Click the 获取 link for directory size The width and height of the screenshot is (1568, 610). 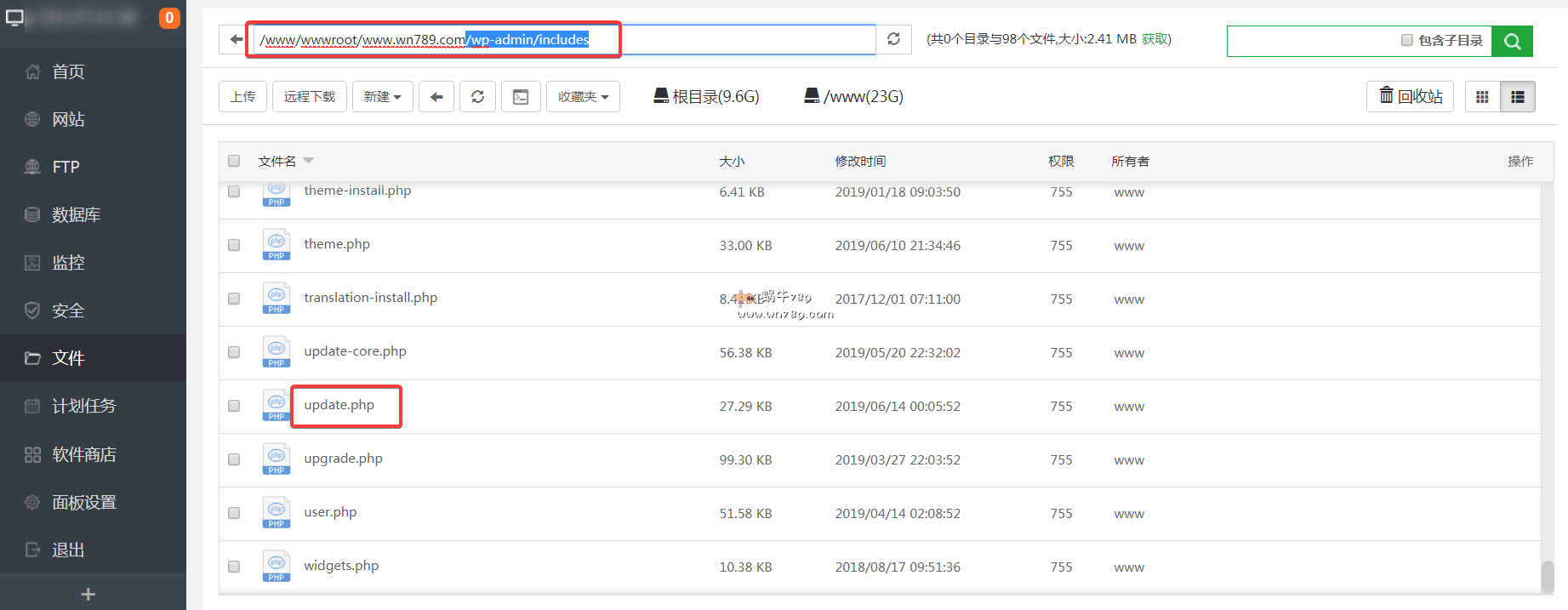point(1155,39)
